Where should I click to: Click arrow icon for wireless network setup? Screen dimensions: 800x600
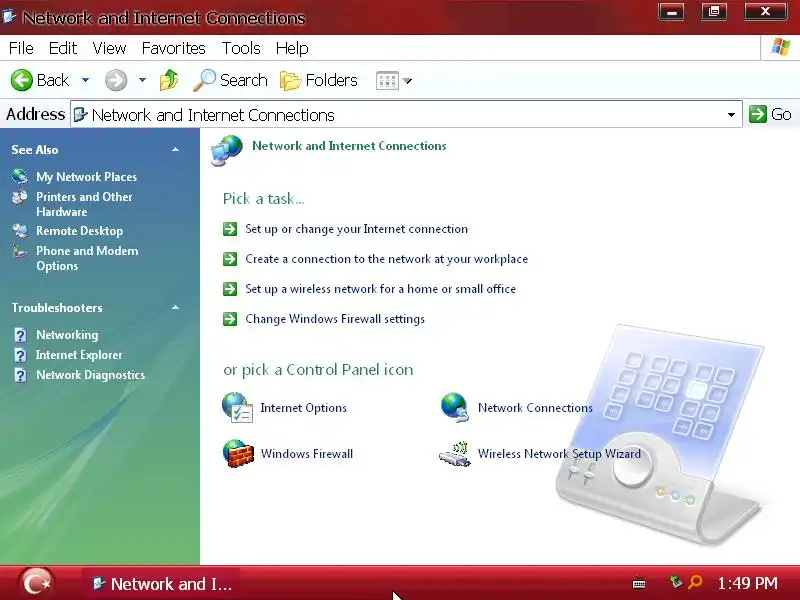click(x=230, y=289)
